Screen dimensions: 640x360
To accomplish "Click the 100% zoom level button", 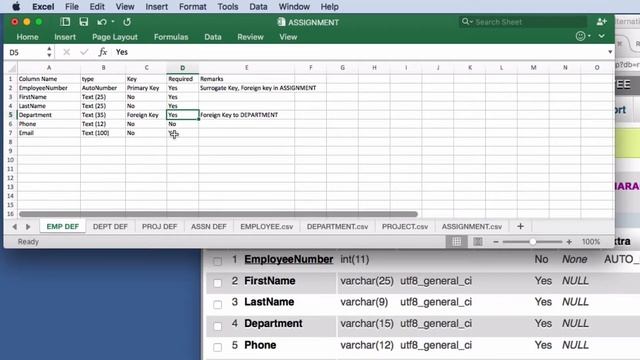I will click(x=591, y=242).
